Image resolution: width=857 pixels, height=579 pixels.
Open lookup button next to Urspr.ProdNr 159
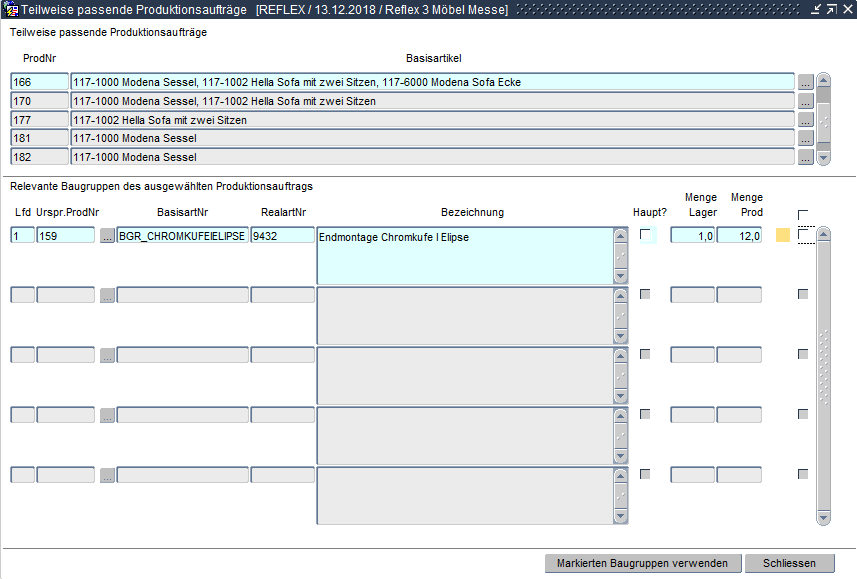click(x=107, y=236)
